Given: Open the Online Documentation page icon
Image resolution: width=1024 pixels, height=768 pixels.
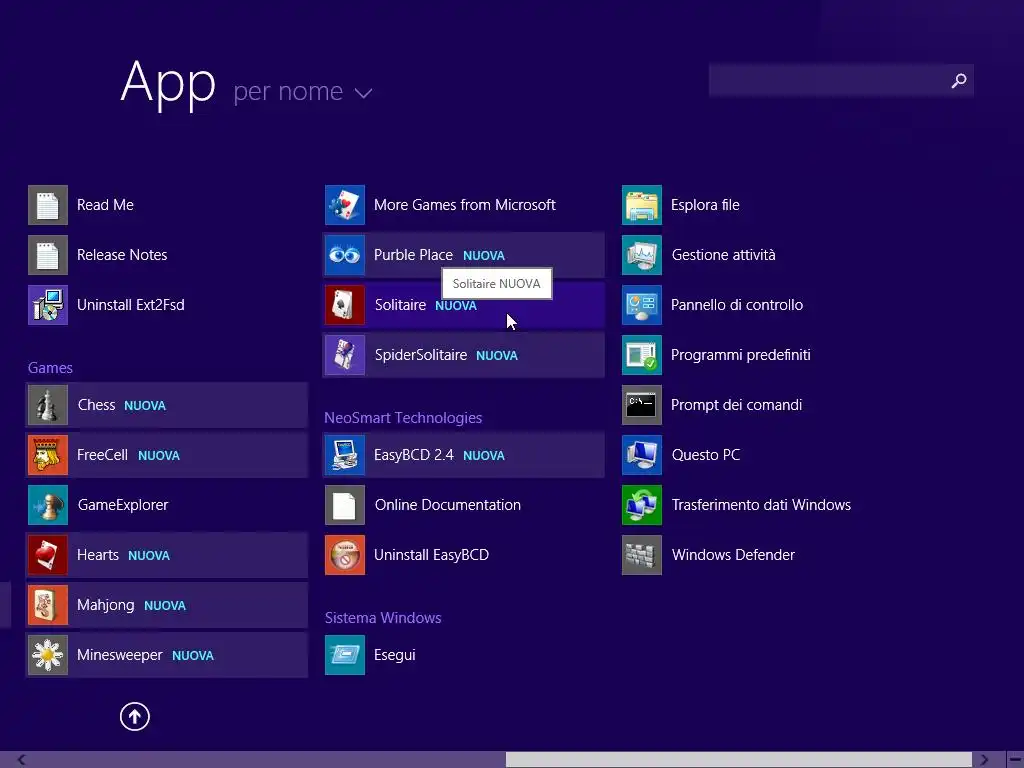Looking at the screenshot, I should (345, 505).
